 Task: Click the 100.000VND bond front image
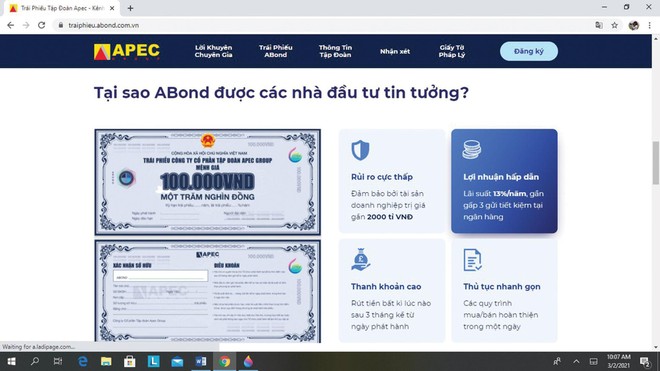pos(208,182)
